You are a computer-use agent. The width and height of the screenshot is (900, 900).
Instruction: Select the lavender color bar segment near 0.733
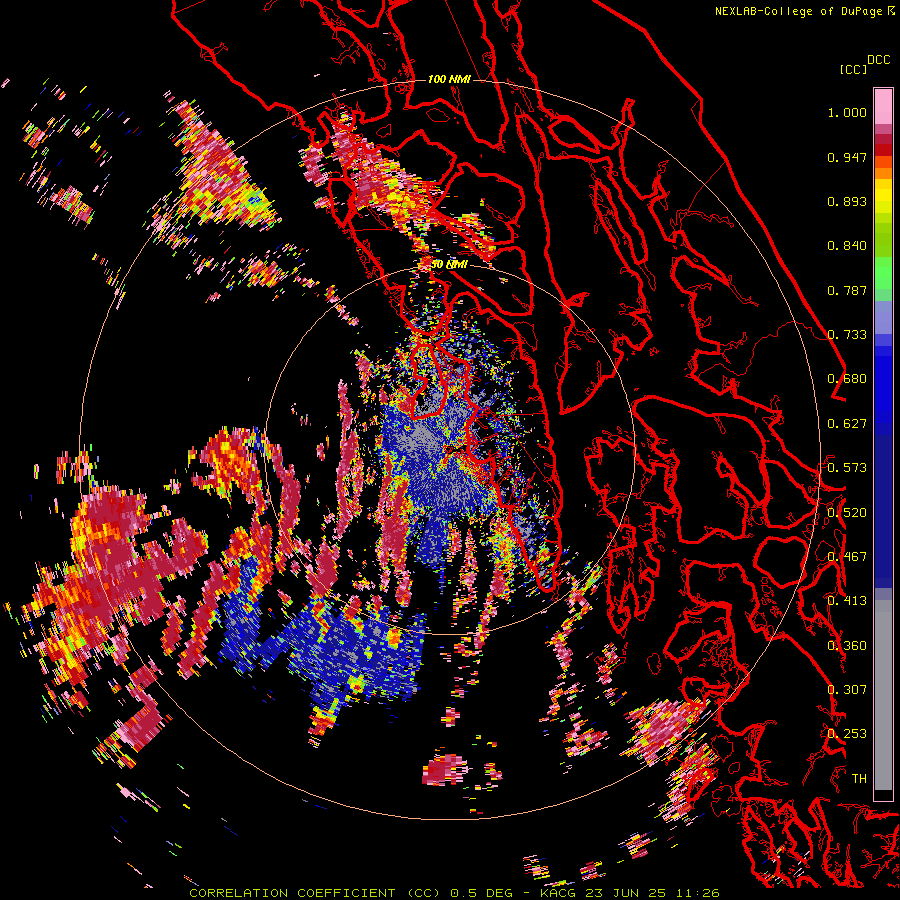point(883,317)
